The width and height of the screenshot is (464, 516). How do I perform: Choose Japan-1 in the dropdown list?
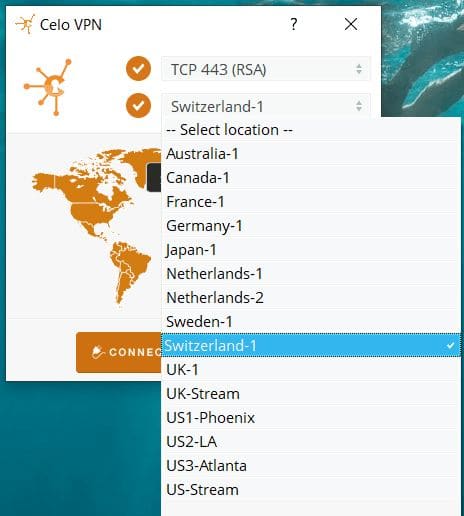point(311,250)
